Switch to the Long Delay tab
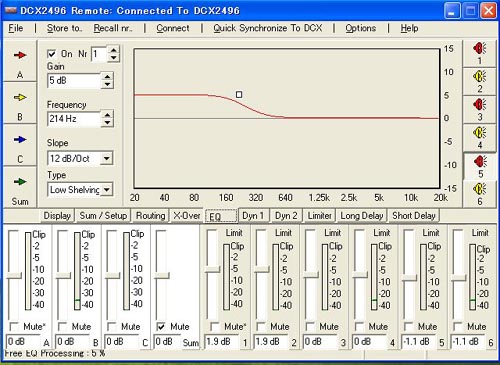 pyautogui.click(x=362, y=216)
